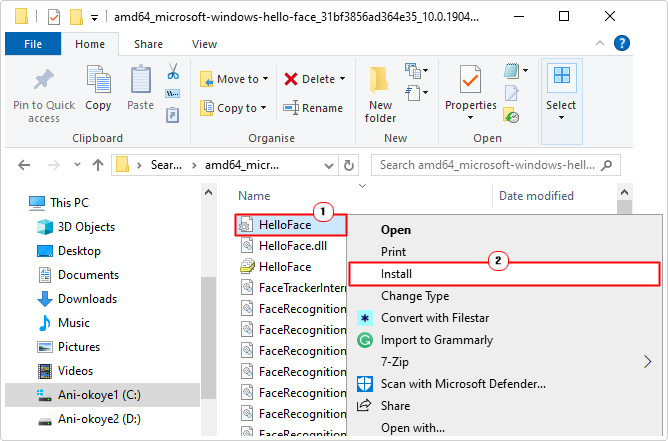Switch to the View tab
Image resolution: width=668 pixels, height=441 pixels.
click(x=204, y=44)
